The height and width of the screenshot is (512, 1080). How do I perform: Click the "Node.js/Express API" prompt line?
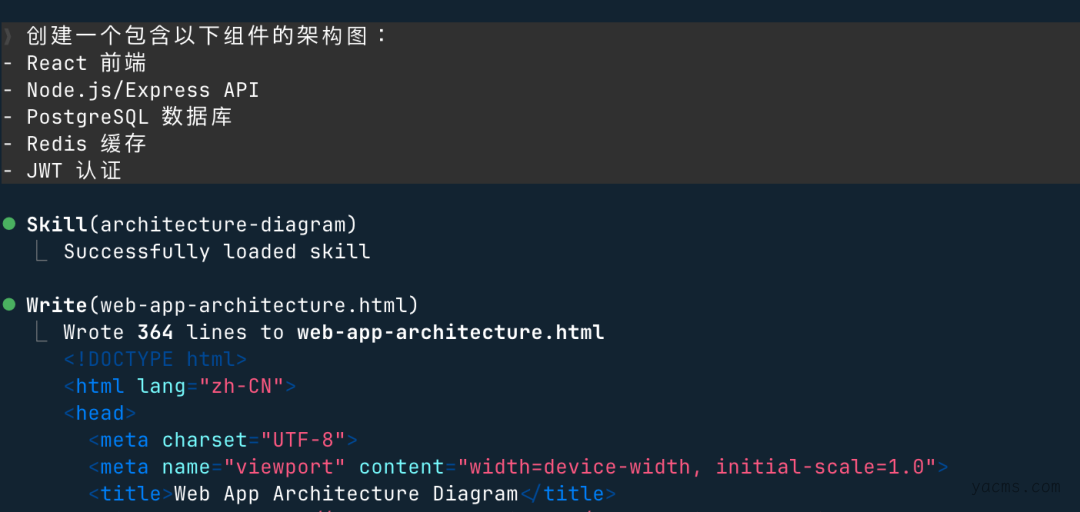142,90
